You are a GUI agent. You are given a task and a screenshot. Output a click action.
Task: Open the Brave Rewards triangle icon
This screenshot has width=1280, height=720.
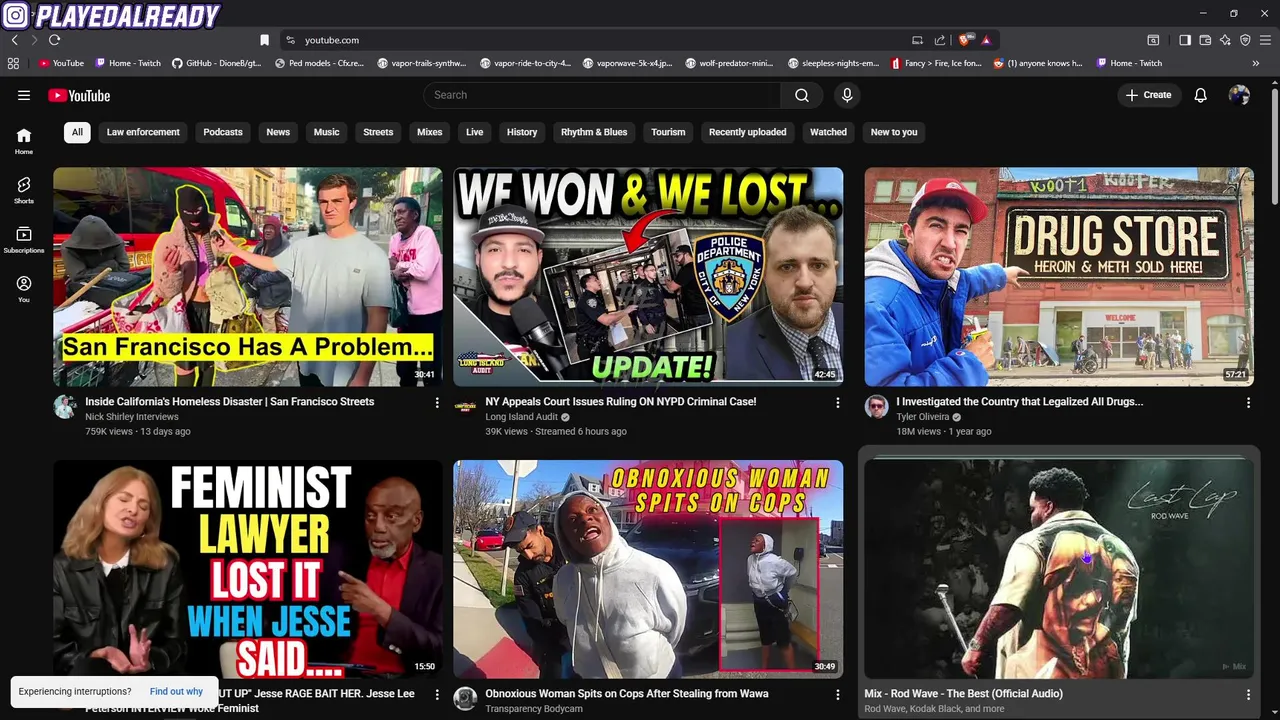(x=986, y=40)
